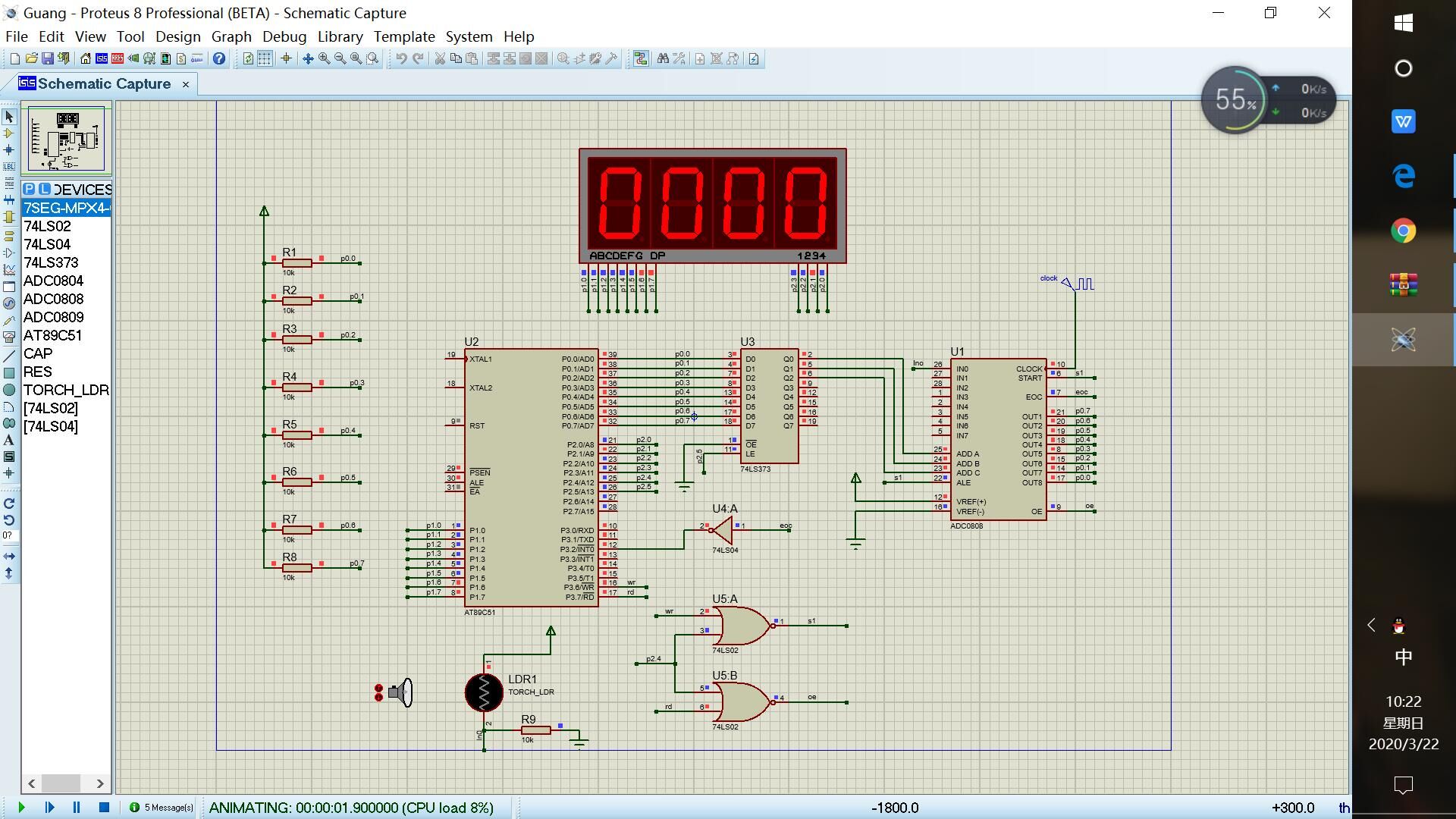This screenshot has width=1456, height=819.
Task: Click the Y-Mirror vertical flip icon
Action: (9, 573)
